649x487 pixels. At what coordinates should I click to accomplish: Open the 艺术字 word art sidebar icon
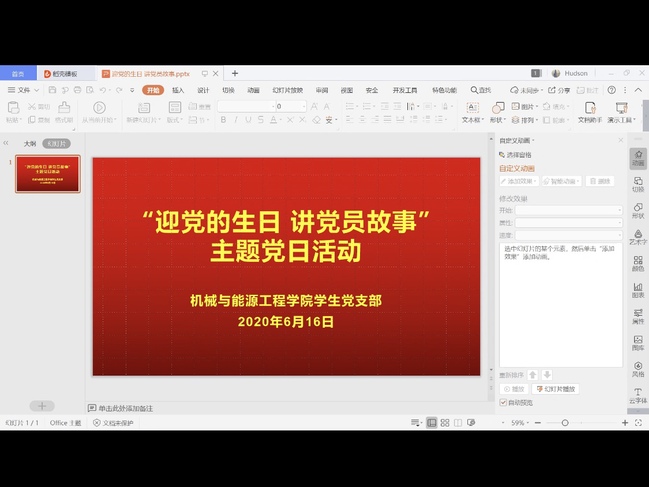click(637, 236)
